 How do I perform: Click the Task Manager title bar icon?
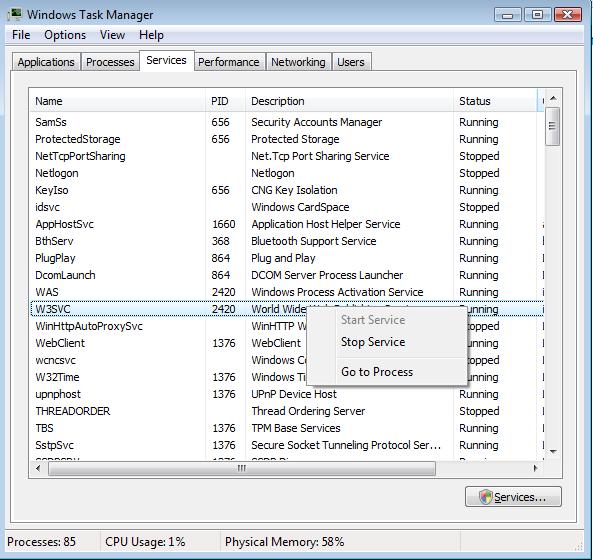tap(15, 14)
